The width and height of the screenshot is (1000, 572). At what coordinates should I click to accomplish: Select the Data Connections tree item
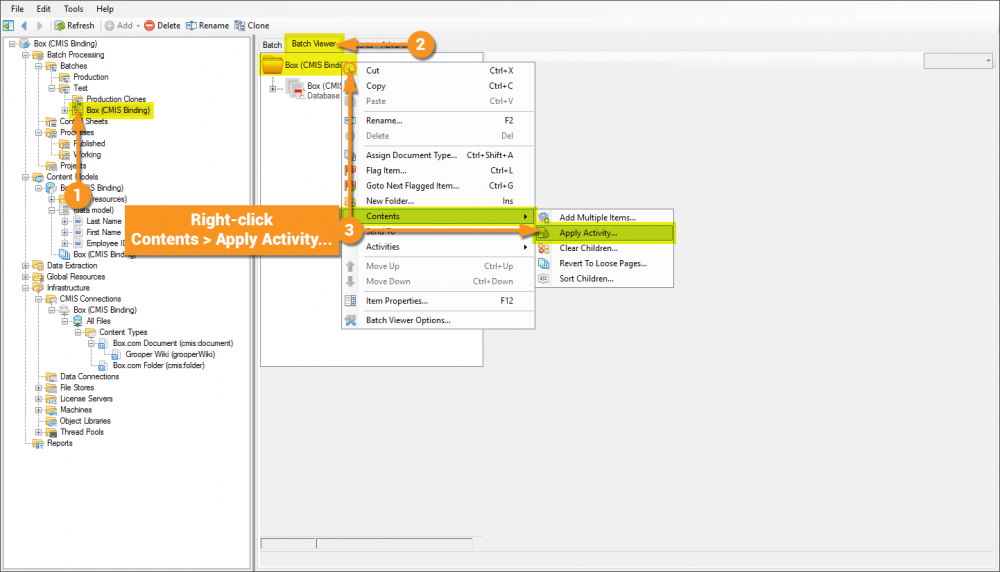coord(89,377)
